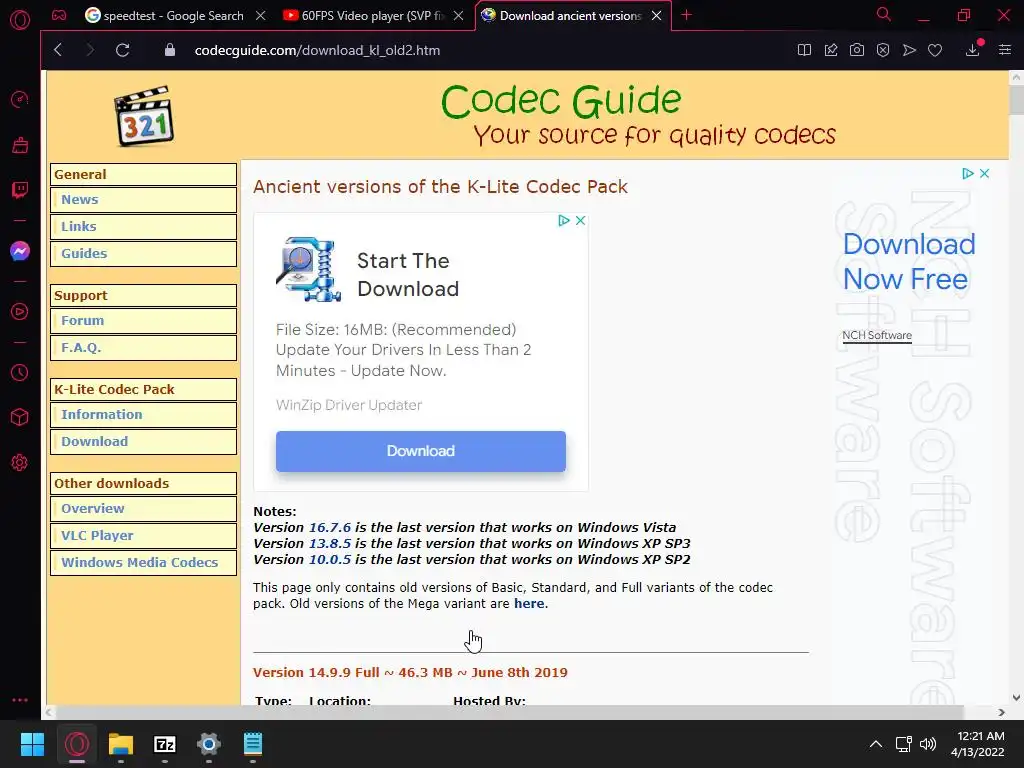Open Settings gear in Opera sidebar
The image size is (1024, 768).
[20, 462]
